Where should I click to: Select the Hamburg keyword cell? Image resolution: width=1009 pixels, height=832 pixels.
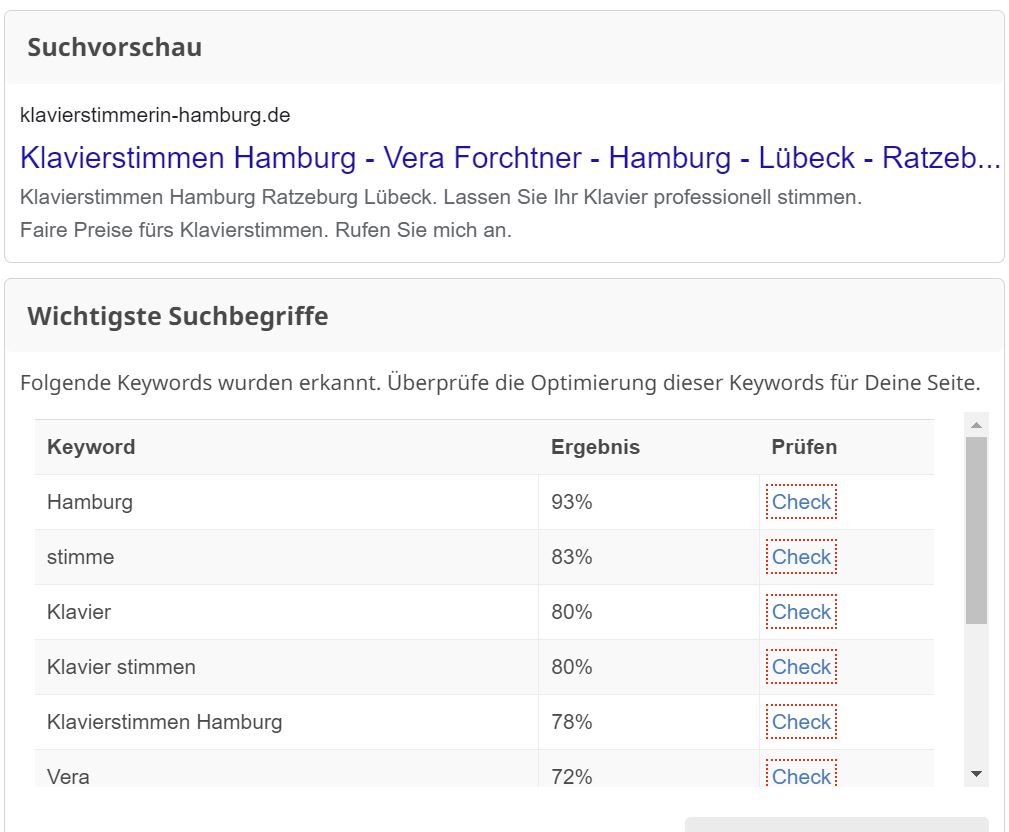click(x=286, y=502)
